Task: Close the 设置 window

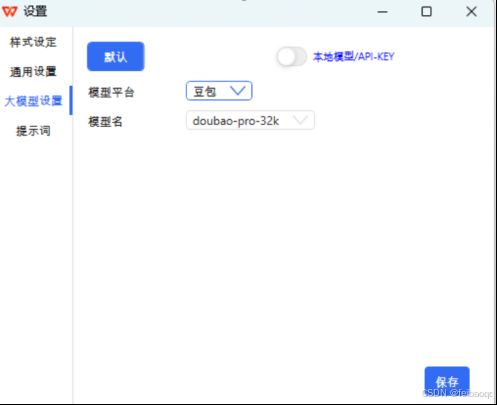Action: [471, 12]
